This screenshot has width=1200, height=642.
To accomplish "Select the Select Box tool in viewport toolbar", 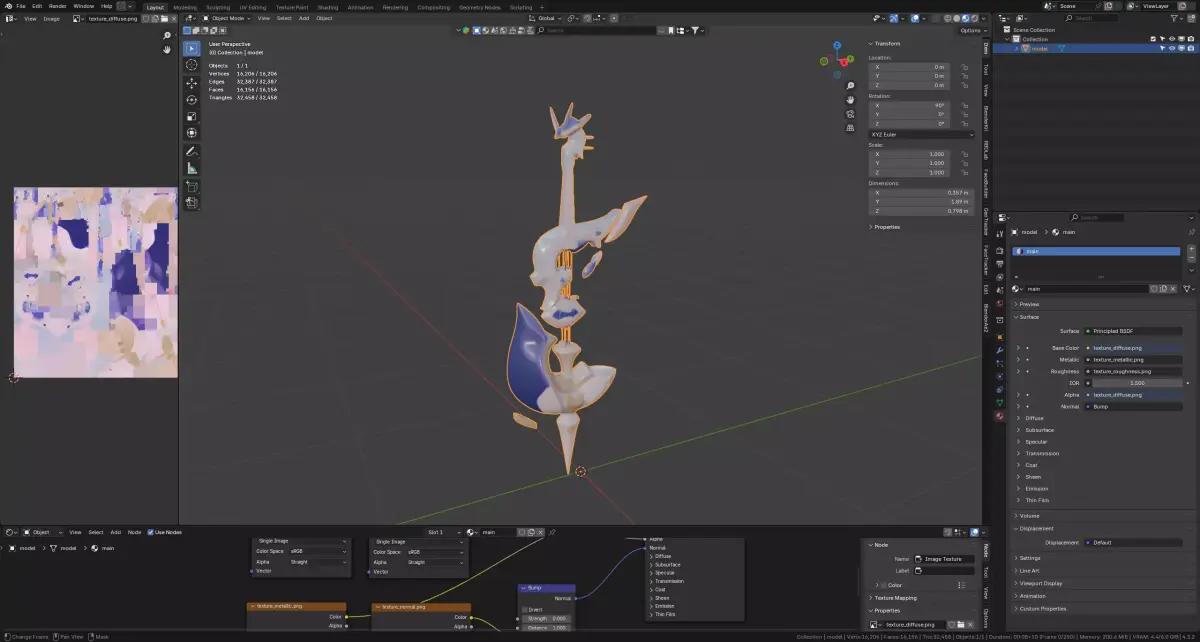I will pyautogui.click(x=192, y=48).
